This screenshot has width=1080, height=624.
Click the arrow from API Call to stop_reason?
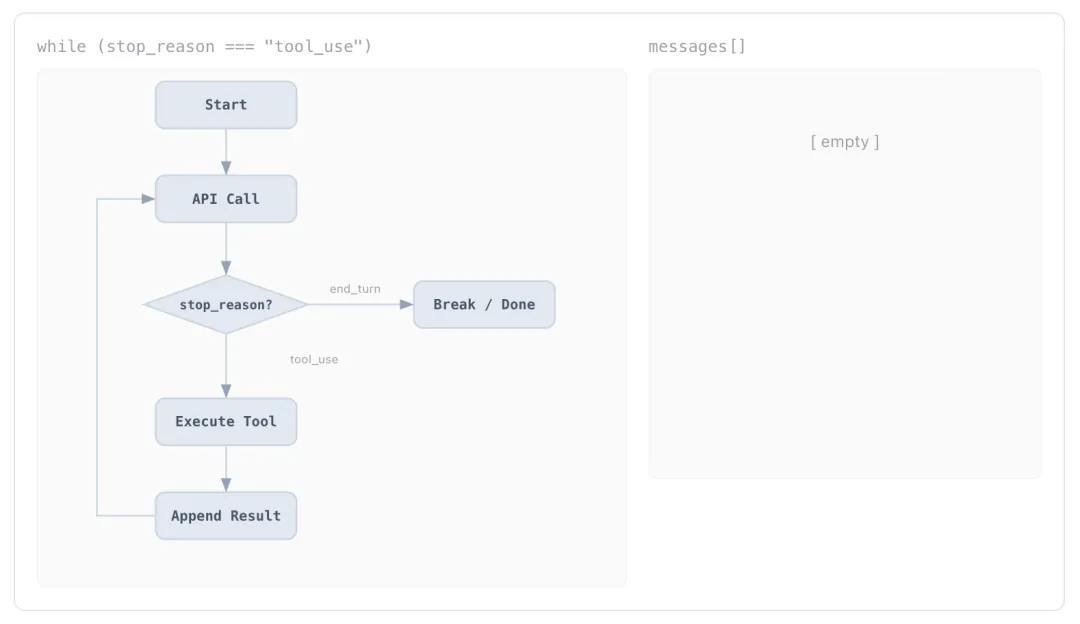(x=226, y=248)
